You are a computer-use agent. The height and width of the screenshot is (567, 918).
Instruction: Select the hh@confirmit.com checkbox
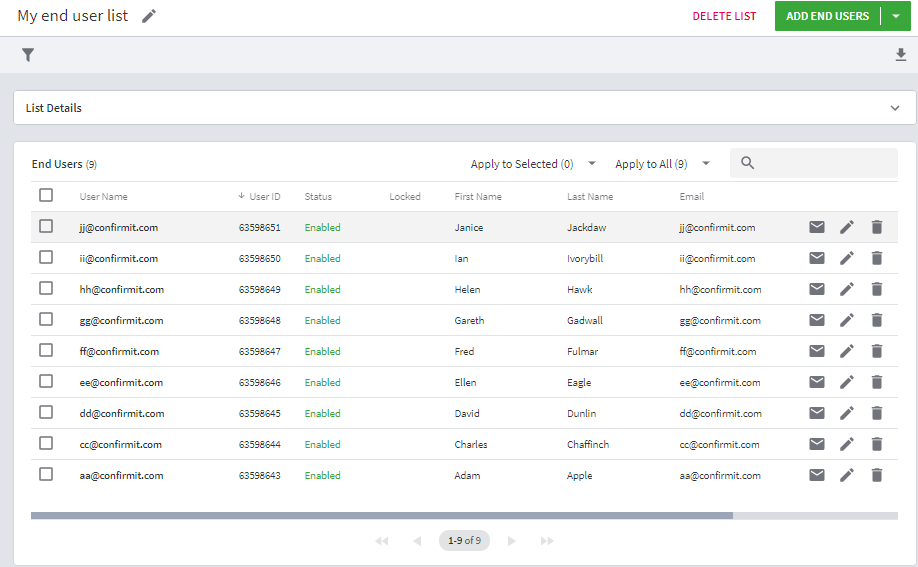pyautogui.click(x=46, y=288)
